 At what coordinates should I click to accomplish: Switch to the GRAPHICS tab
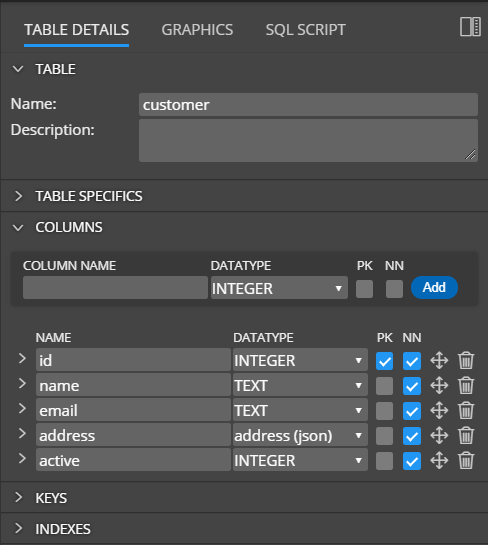(x=197, y=30)
